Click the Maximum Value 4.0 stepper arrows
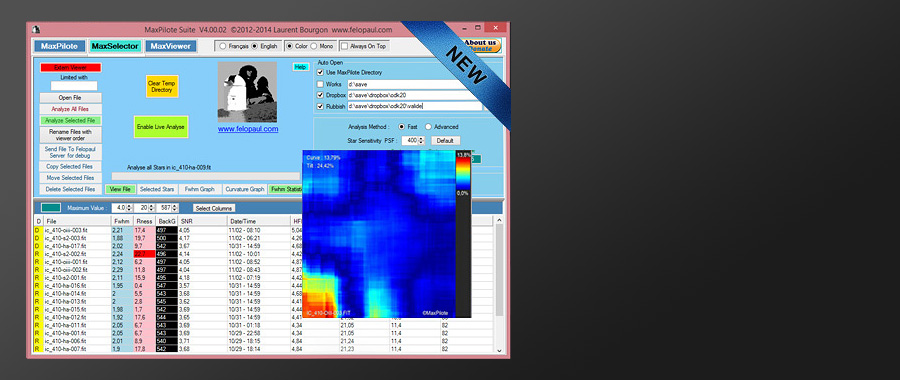This screenshot has height=380, width=900. pos(129,208)
